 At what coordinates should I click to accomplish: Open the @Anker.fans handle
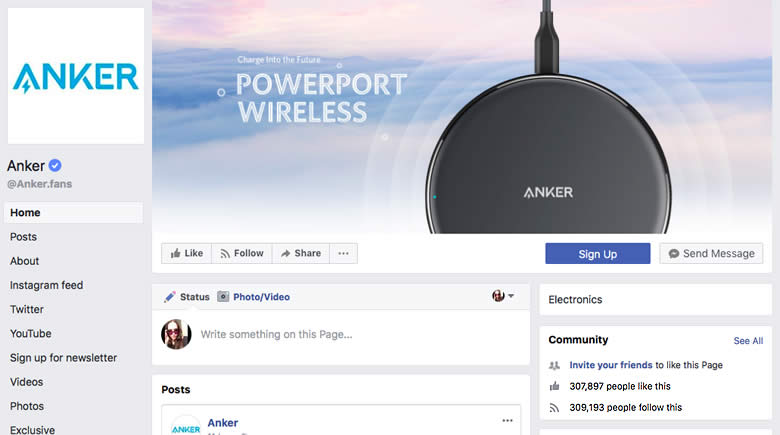coord(39,184)
